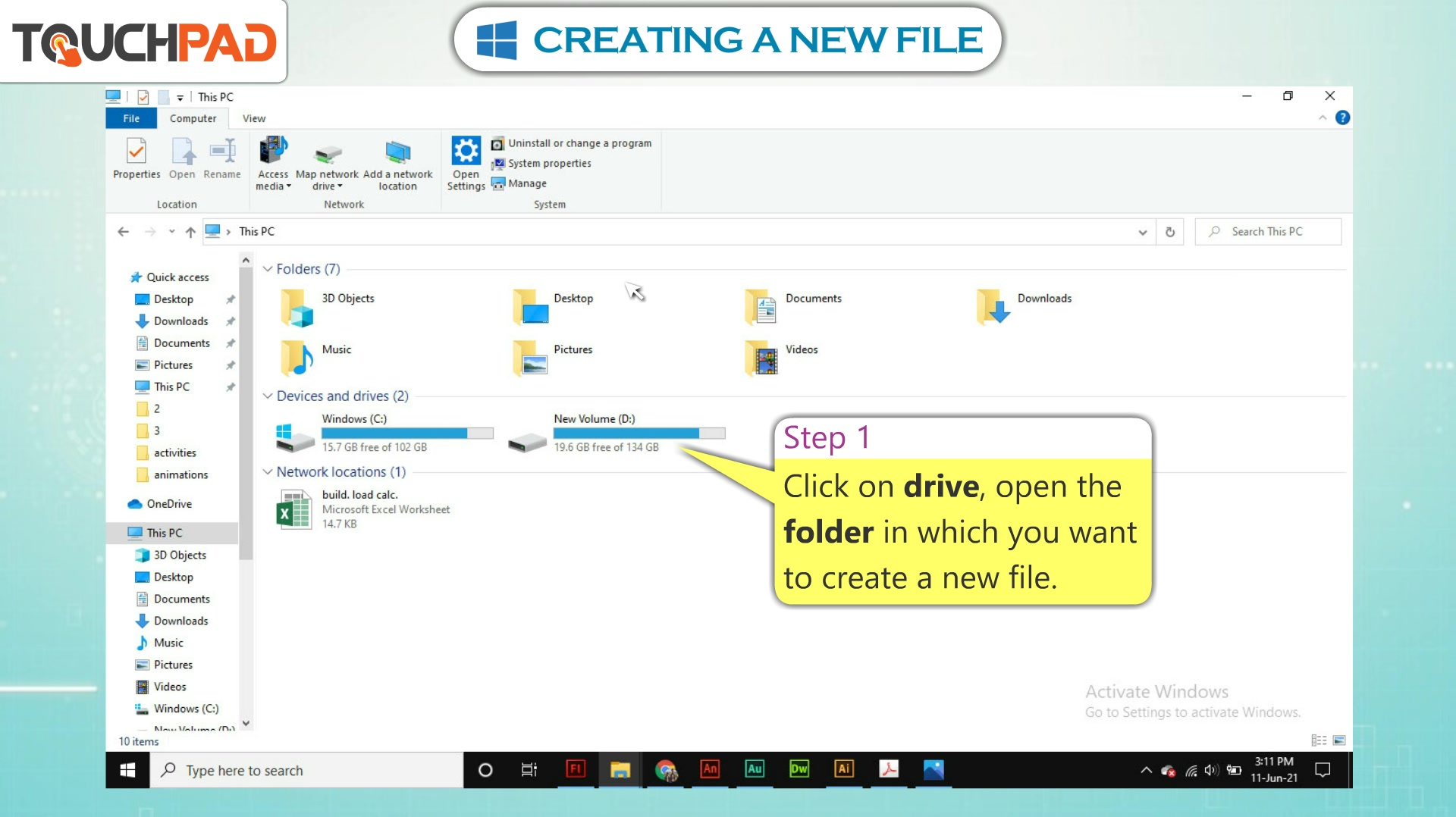Click navigation pane scroll down arrow

coord(246,723)
